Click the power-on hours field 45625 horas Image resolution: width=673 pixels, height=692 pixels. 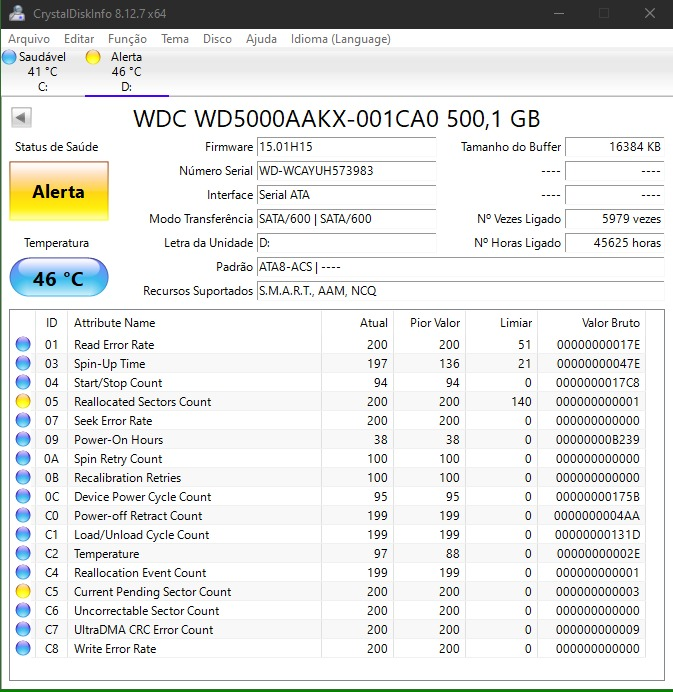coord(615,243)
